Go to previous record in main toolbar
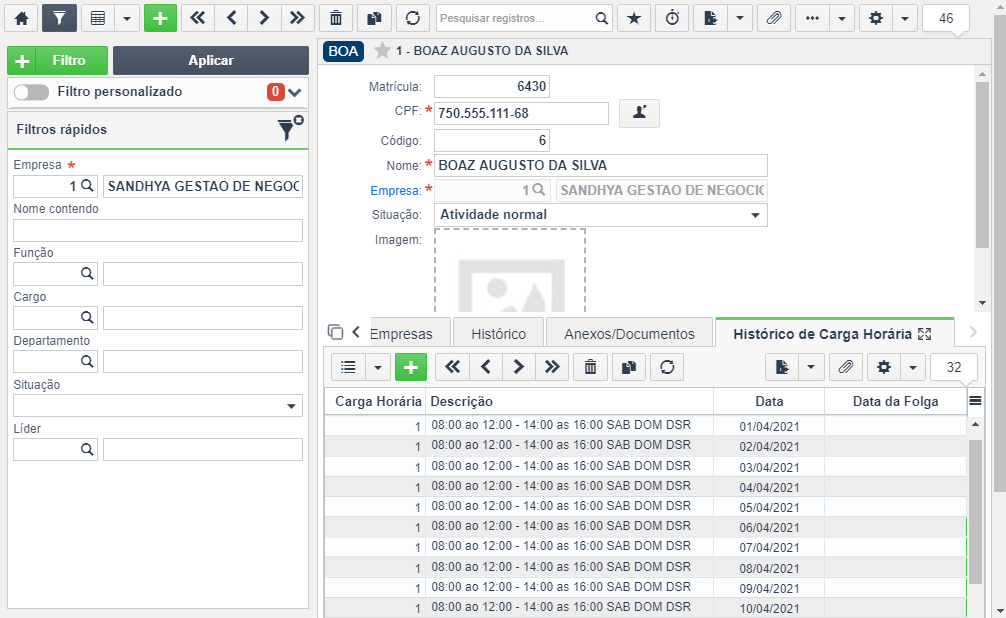 point(231,18)
